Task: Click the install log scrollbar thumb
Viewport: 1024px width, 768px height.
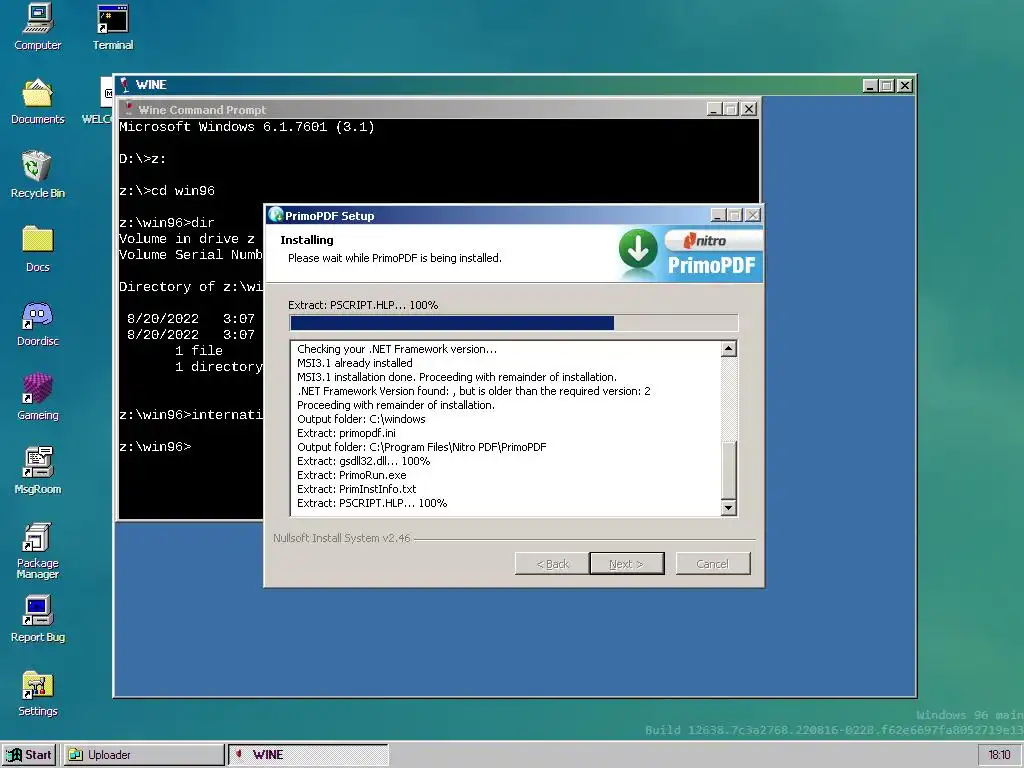Action: pos(729,470)
